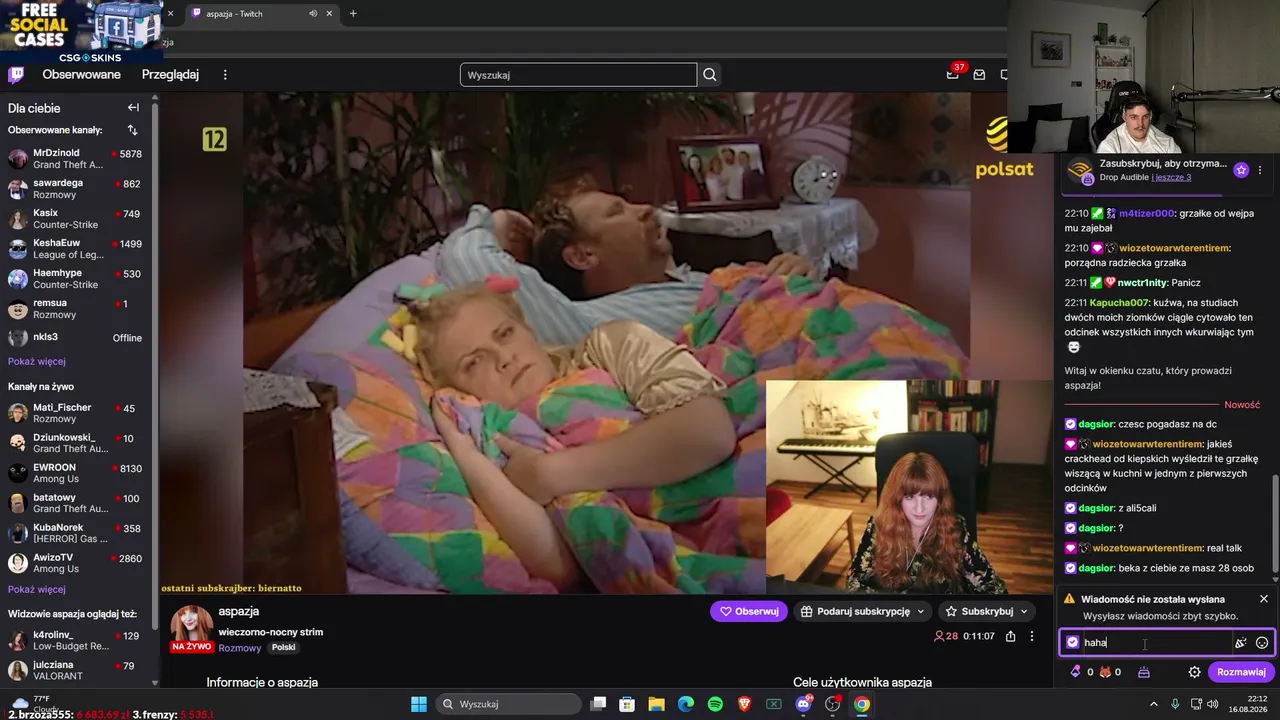Mute the aspazja Twitch browser tab
Viewport: 1280px width, 720px height.
point(313,13)
